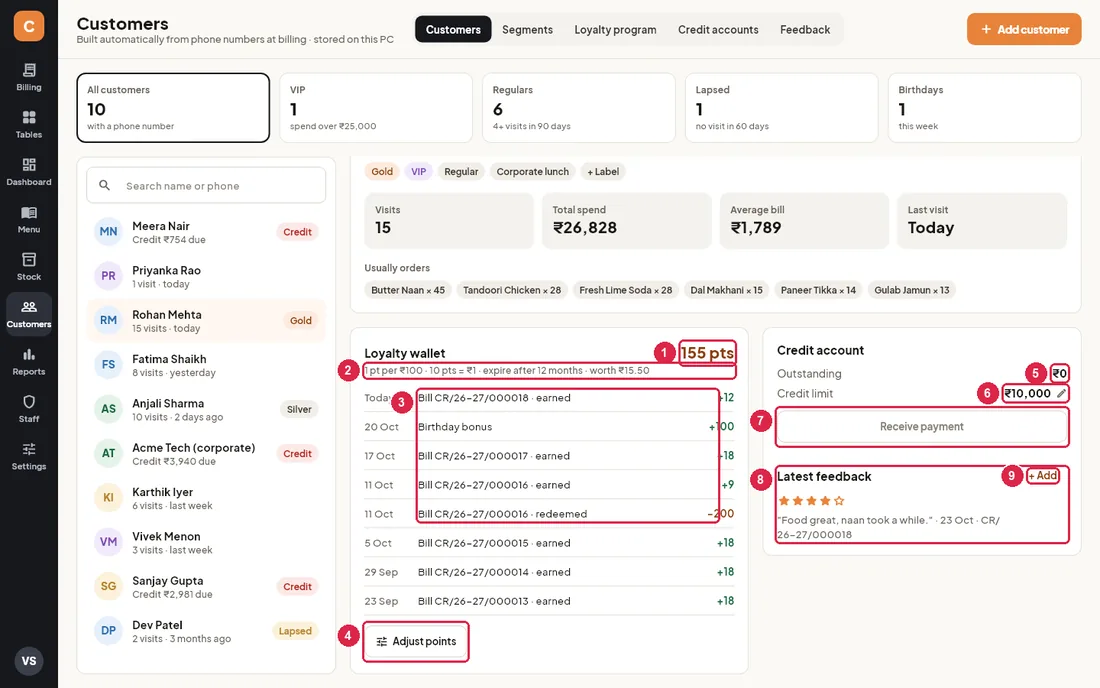Screen dimensions: 1100x688
Task: Click the search magnifier icon
Action: point(105,185)
